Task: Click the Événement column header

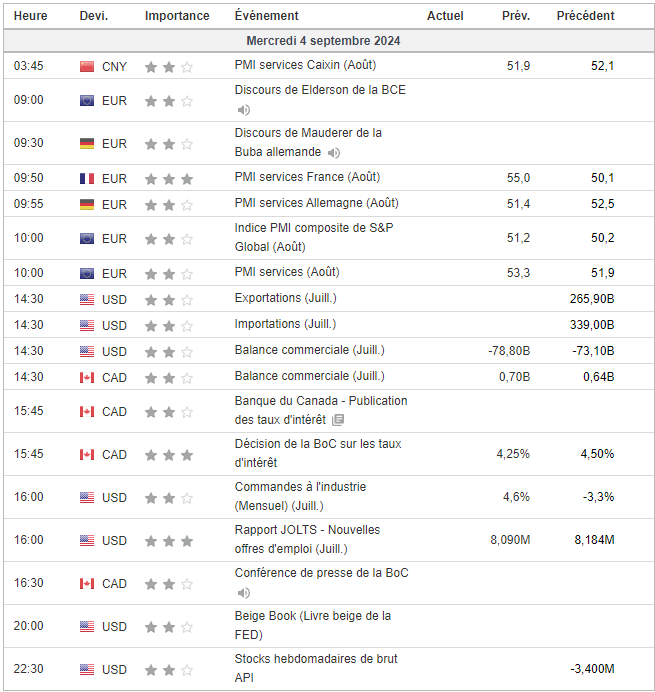Action: (267, 16)
